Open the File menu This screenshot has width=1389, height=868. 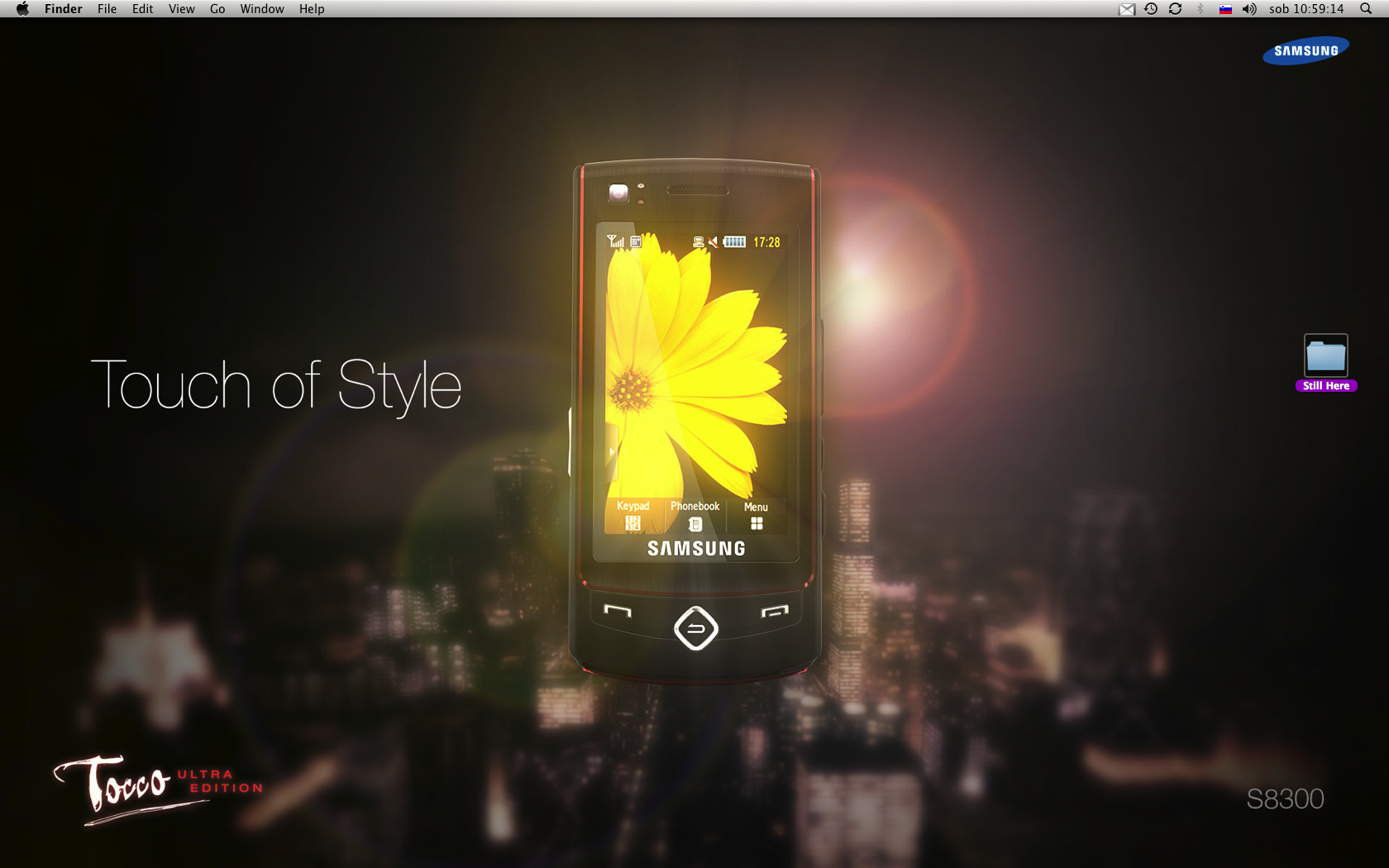click(107, 9)
